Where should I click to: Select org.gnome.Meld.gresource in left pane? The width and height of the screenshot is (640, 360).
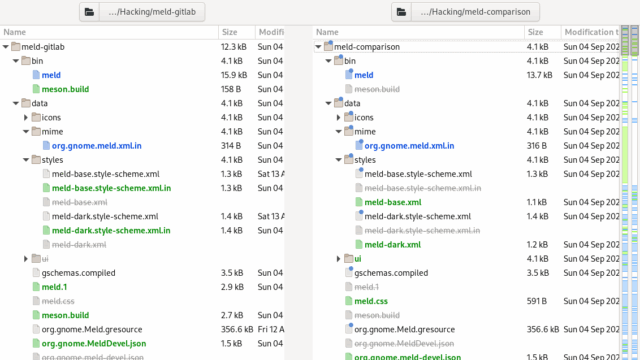click(x=92, y=329)
